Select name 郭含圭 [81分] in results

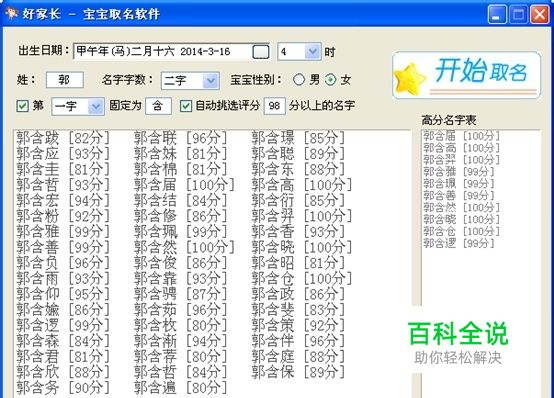[63, 169]
